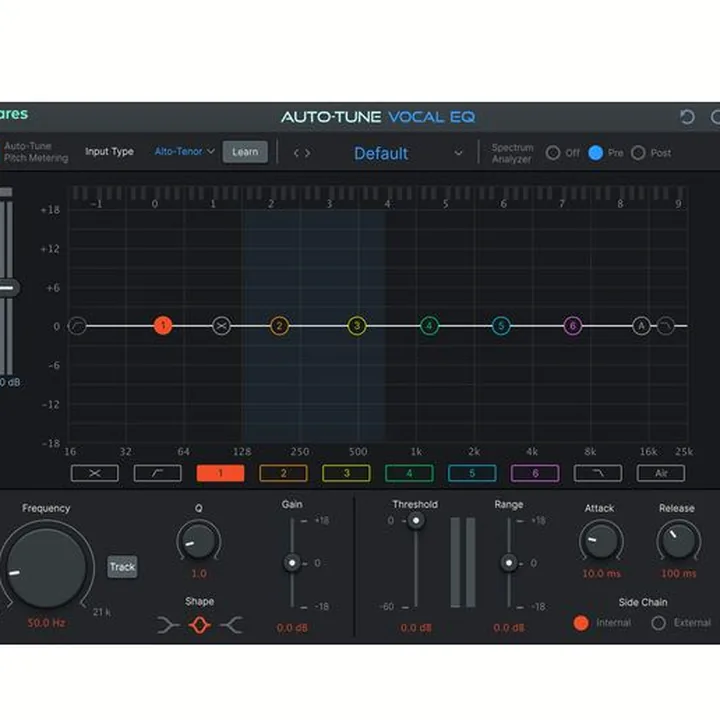Viewport: 720px width, 720px height.
Task: Click the Auto-Tune Pitch Metering label
Action: pyautogui.click(x=36, y=152)
